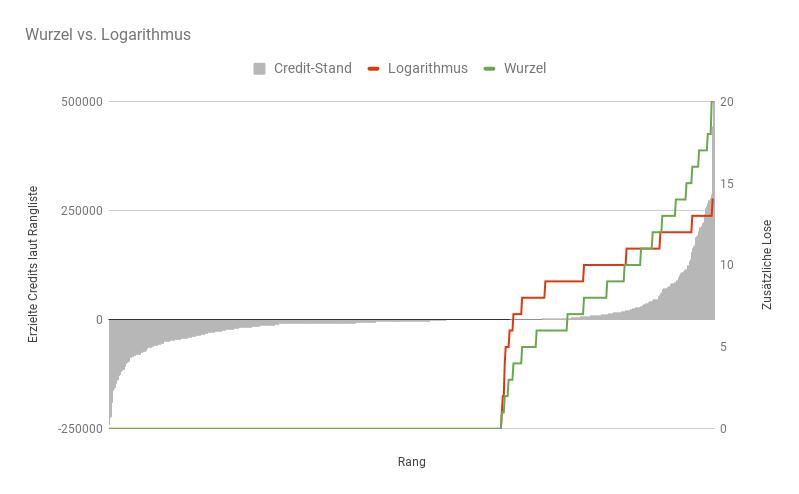Select the 5 tick on right axis
The width and height of the screenshot is (799, 494).
(724, 347)
